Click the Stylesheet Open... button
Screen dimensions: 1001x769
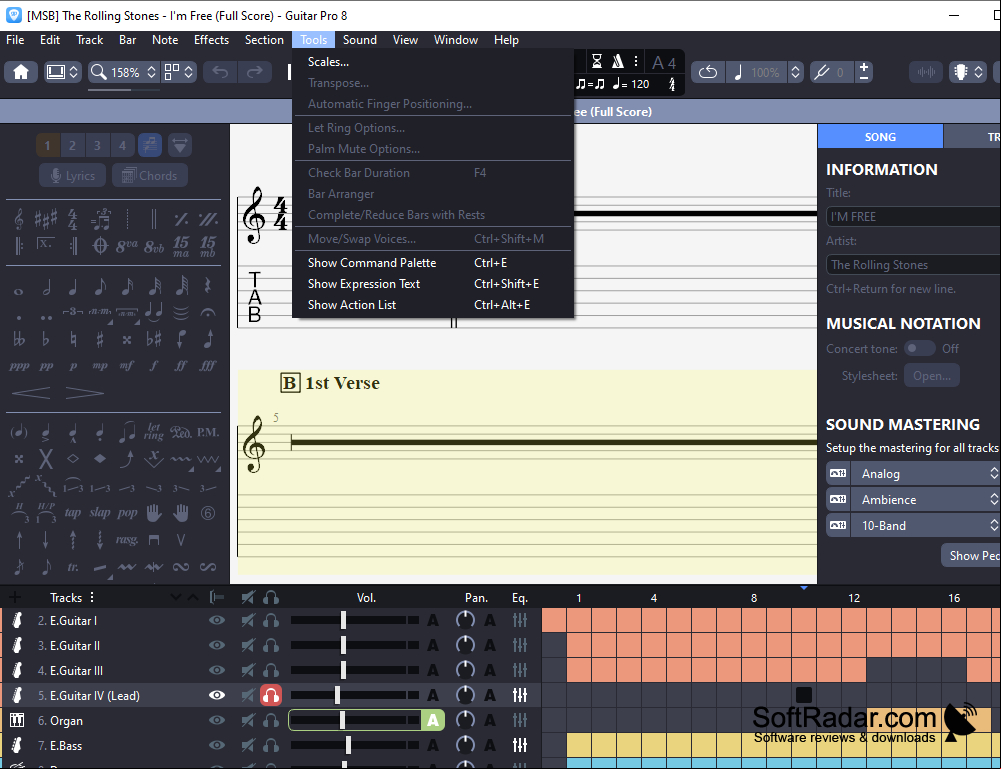coord(931,376)
